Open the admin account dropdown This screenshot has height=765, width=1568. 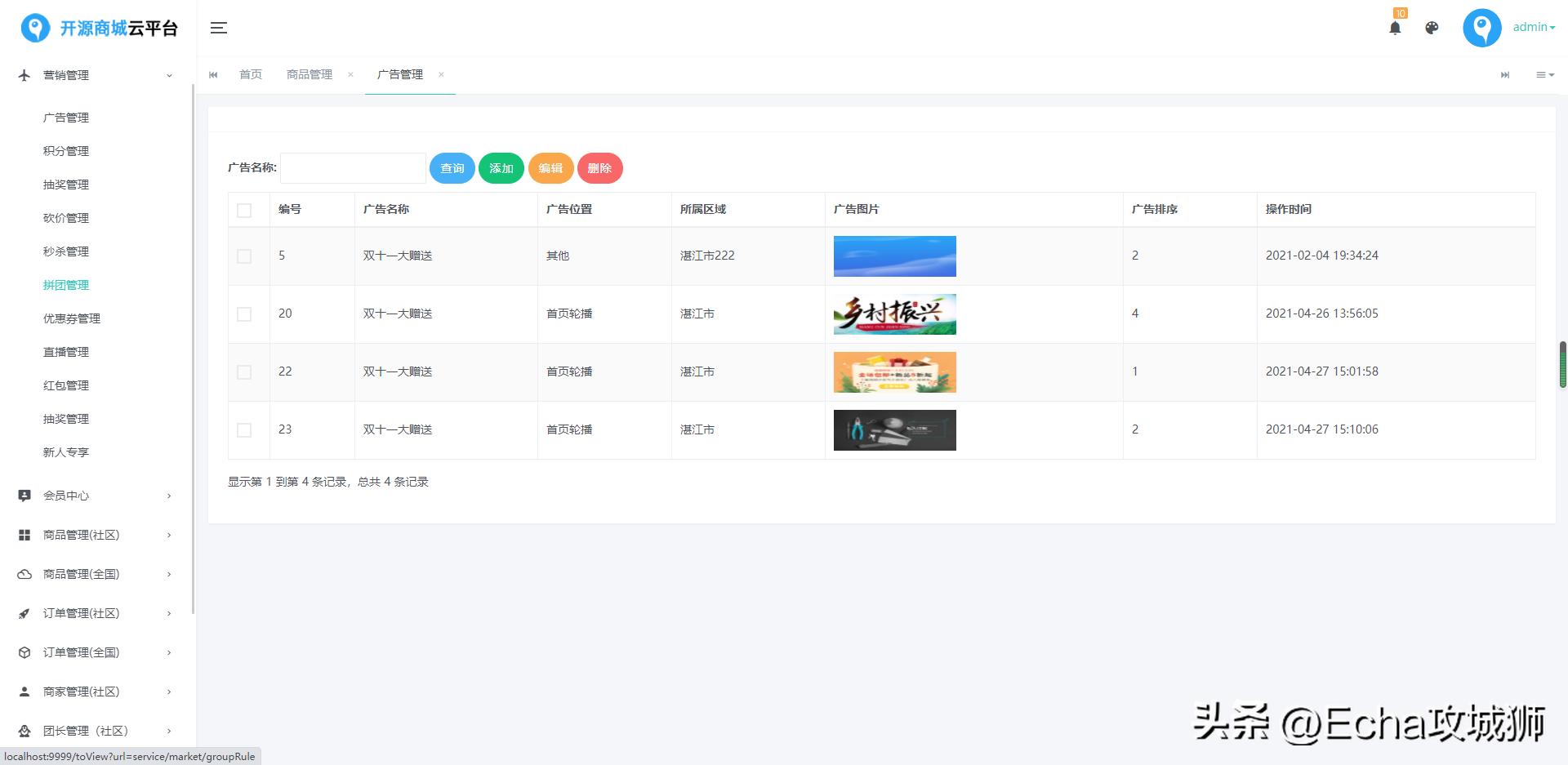[x=1533, y=27]
